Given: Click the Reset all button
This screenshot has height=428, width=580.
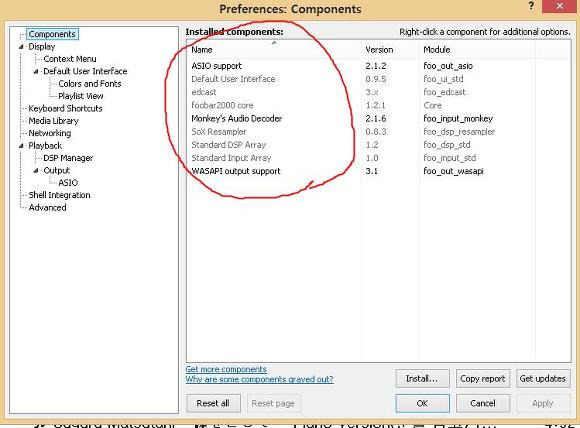Looking at the screenshot, I should click(x=213, y=403).
